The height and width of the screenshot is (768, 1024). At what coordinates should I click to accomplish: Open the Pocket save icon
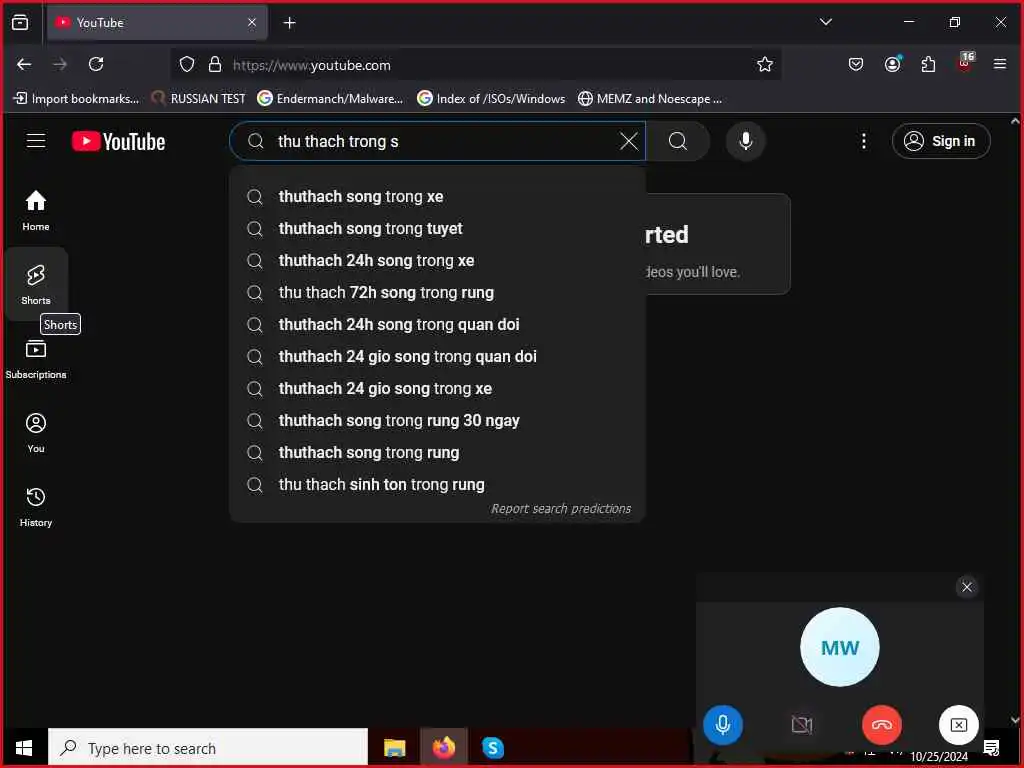coord(856,64)
